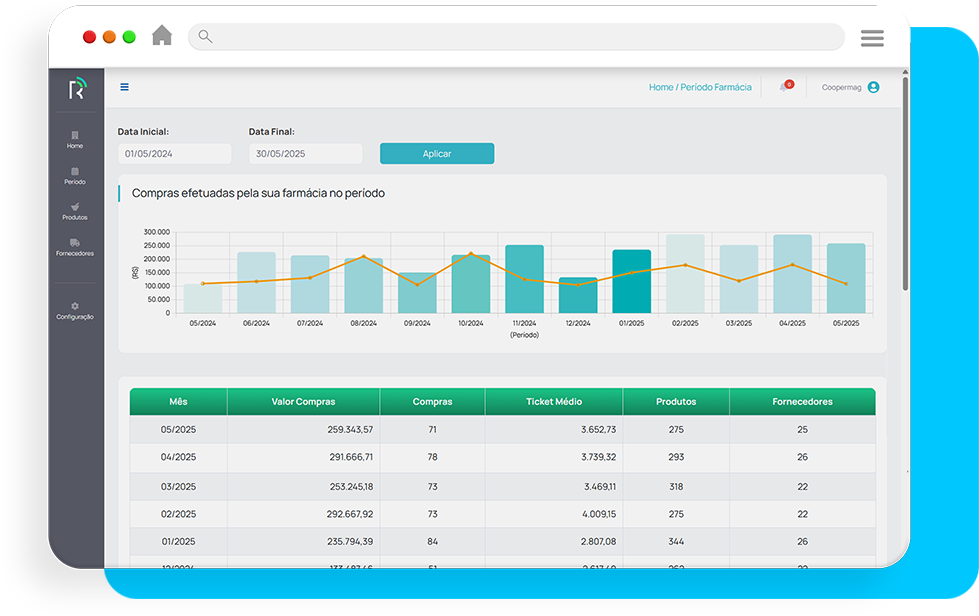
Task: Go to Home in the sidebar
Action: 75,139
